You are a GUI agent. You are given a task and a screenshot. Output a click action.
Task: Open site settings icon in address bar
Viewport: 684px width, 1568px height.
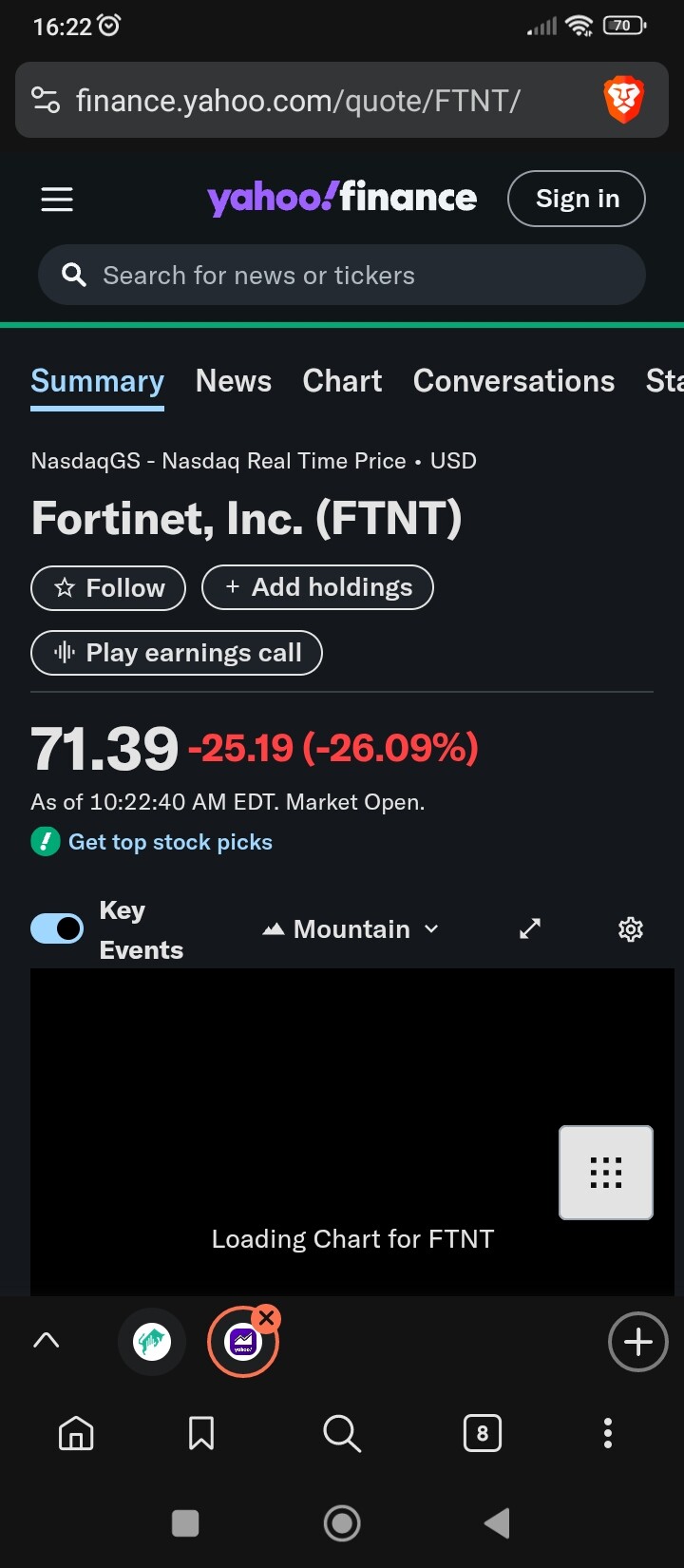tap(46, 100)
